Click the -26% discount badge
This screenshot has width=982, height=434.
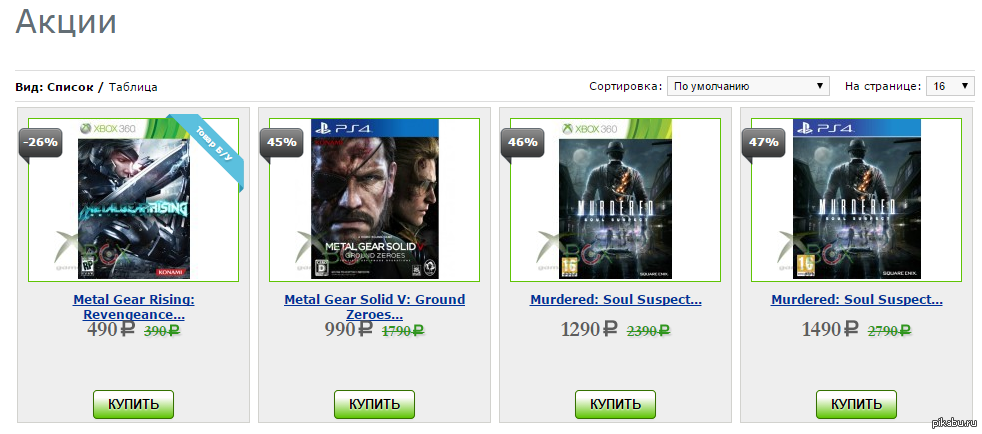click(x=41, y=143)
